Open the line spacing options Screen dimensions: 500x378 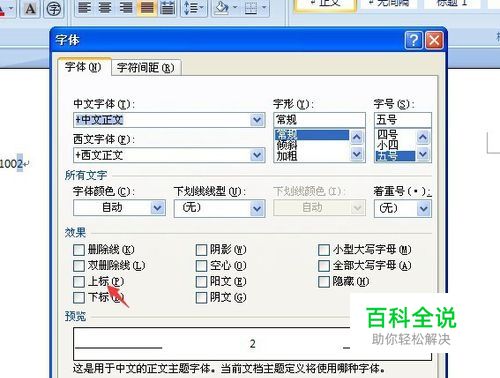(191, 8)
